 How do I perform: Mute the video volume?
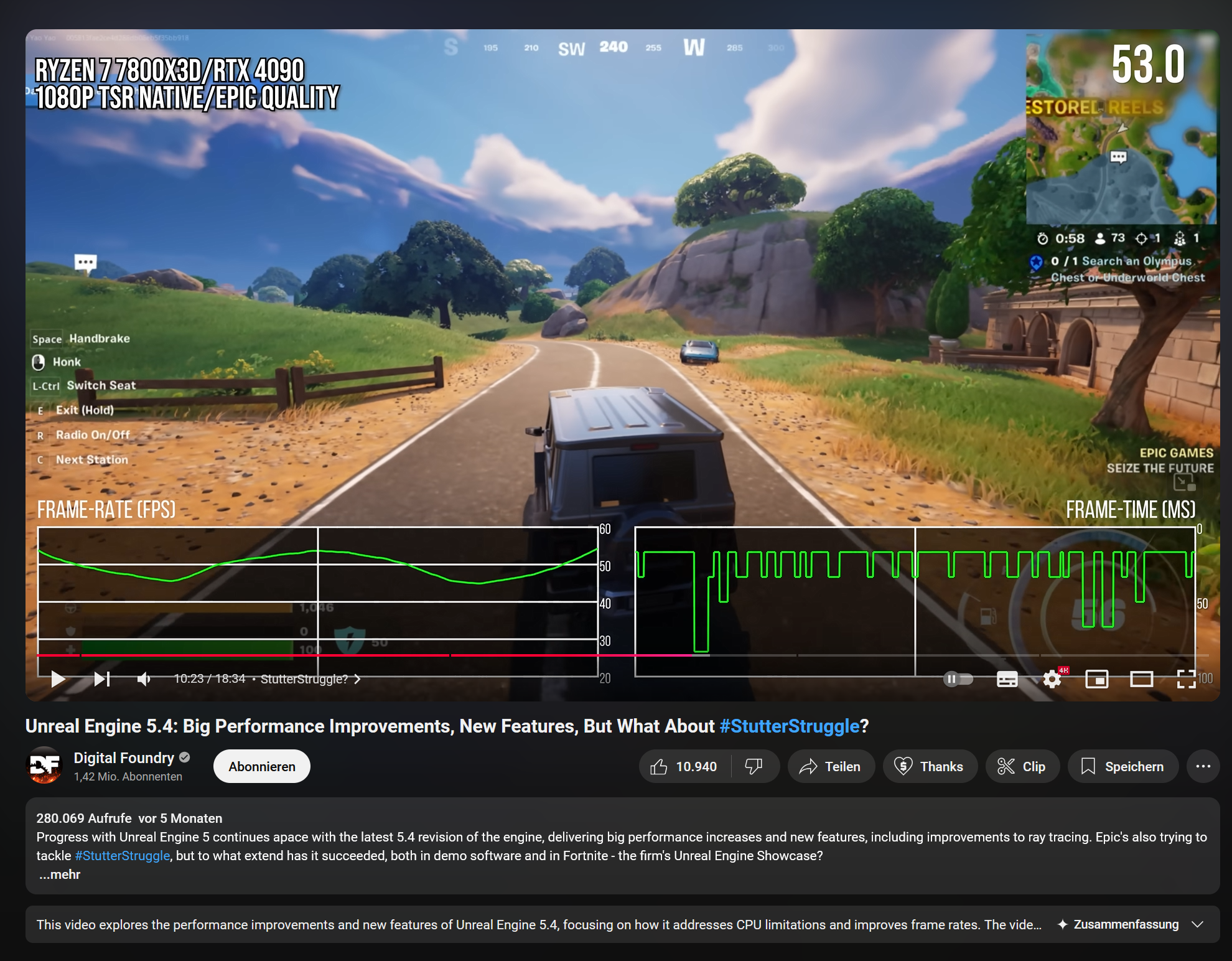(144, 679)
